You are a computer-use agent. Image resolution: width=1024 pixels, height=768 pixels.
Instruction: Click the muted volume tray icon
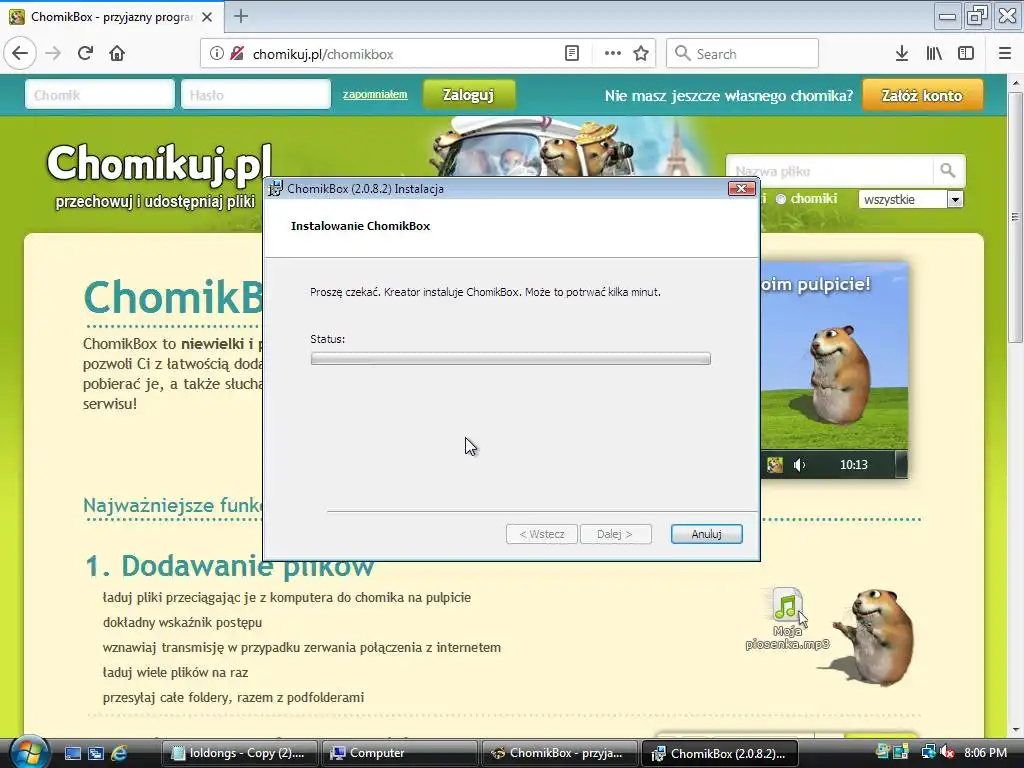pos(947,753)
